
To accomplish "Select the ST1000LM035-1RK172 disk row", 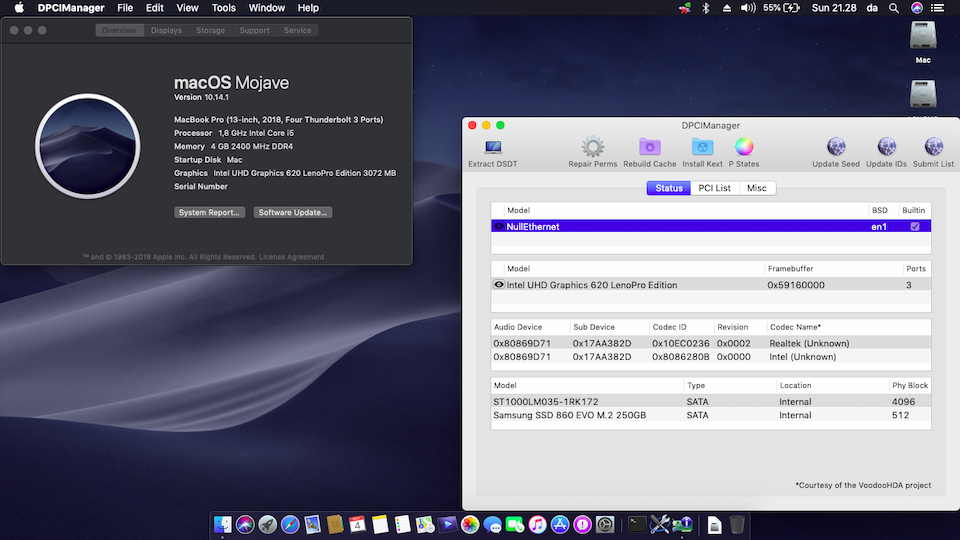I will (x=711, y=402).
